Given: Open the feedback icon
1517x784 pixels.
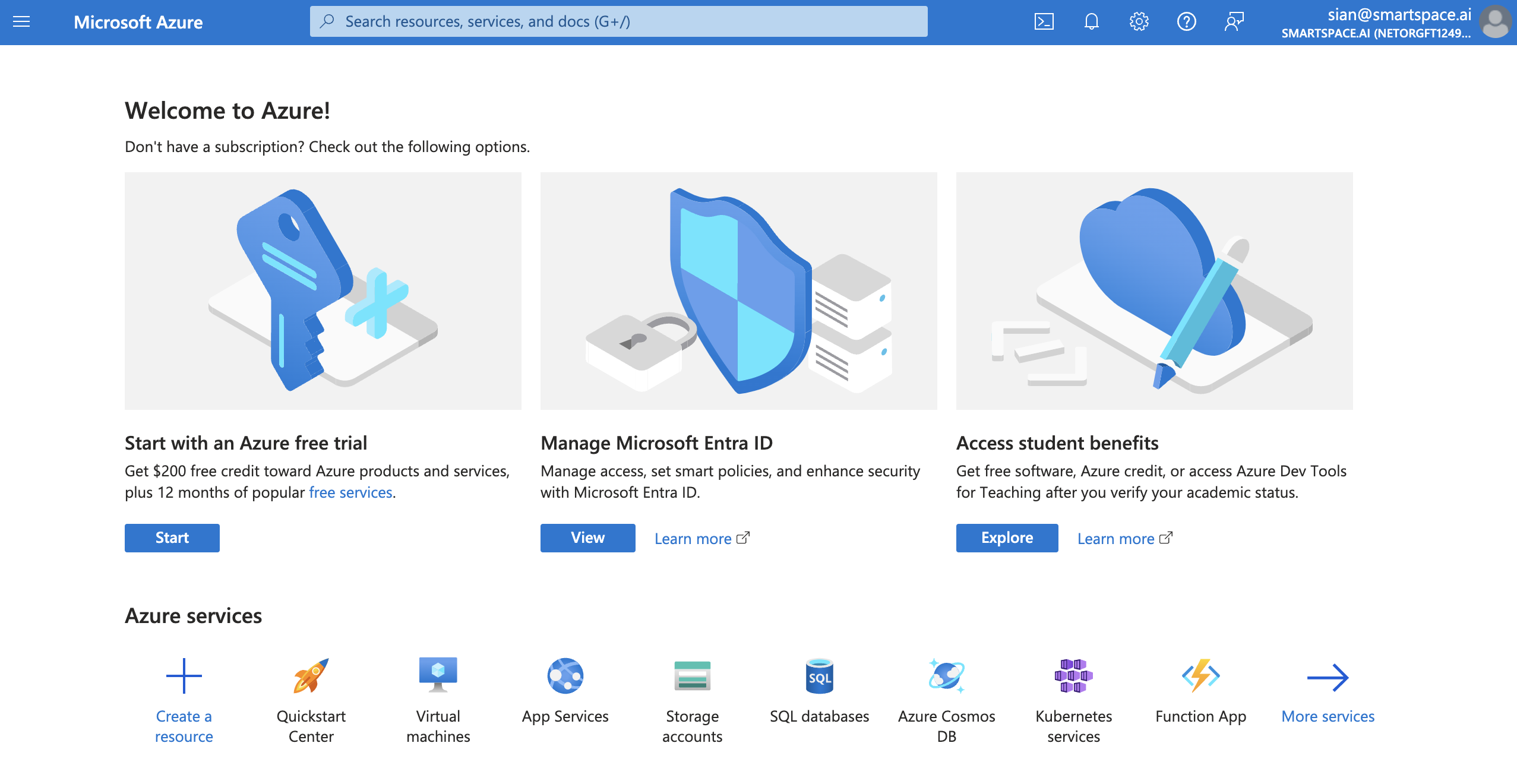Looking at the screenshot, I should click(x=1234, y=22).
